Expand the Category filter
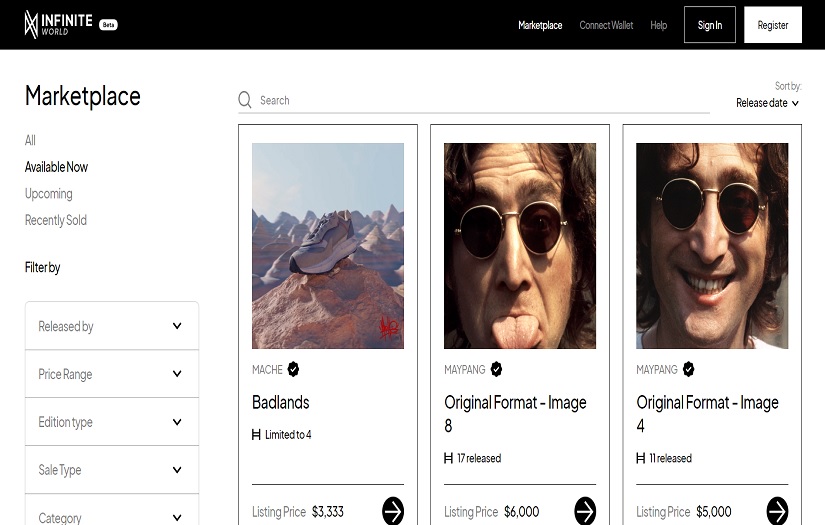Viewport: 825px width, 525px height. pos(112,510)
